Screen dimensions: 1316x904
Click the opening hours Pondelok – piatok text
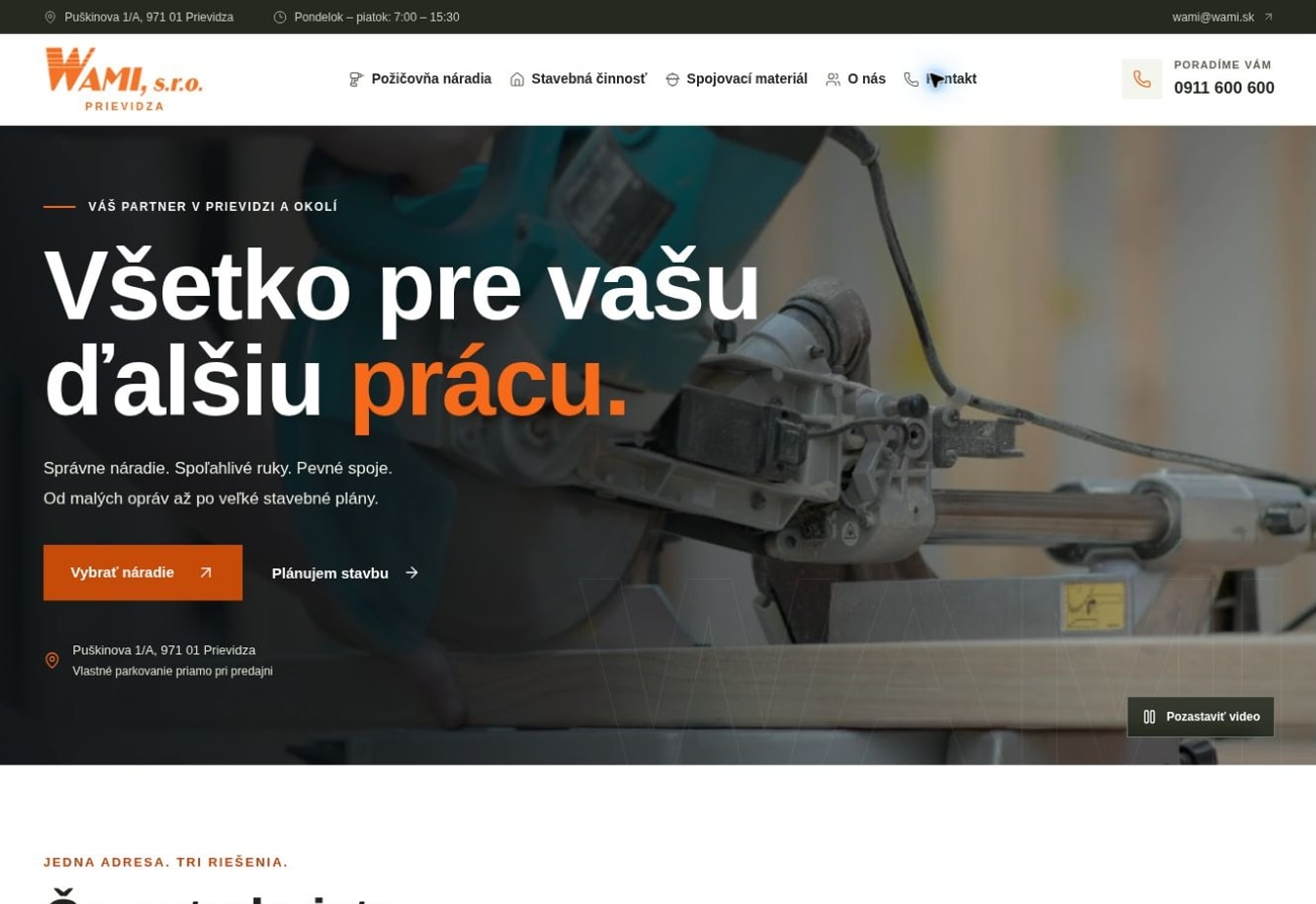(x=377, y=18)
